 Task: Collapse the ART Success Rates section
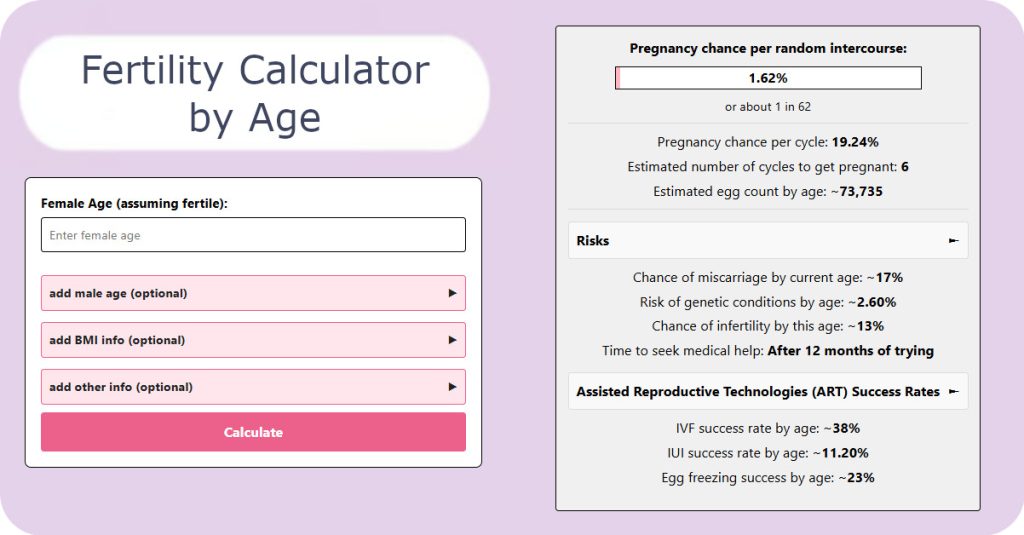(768, 391)
